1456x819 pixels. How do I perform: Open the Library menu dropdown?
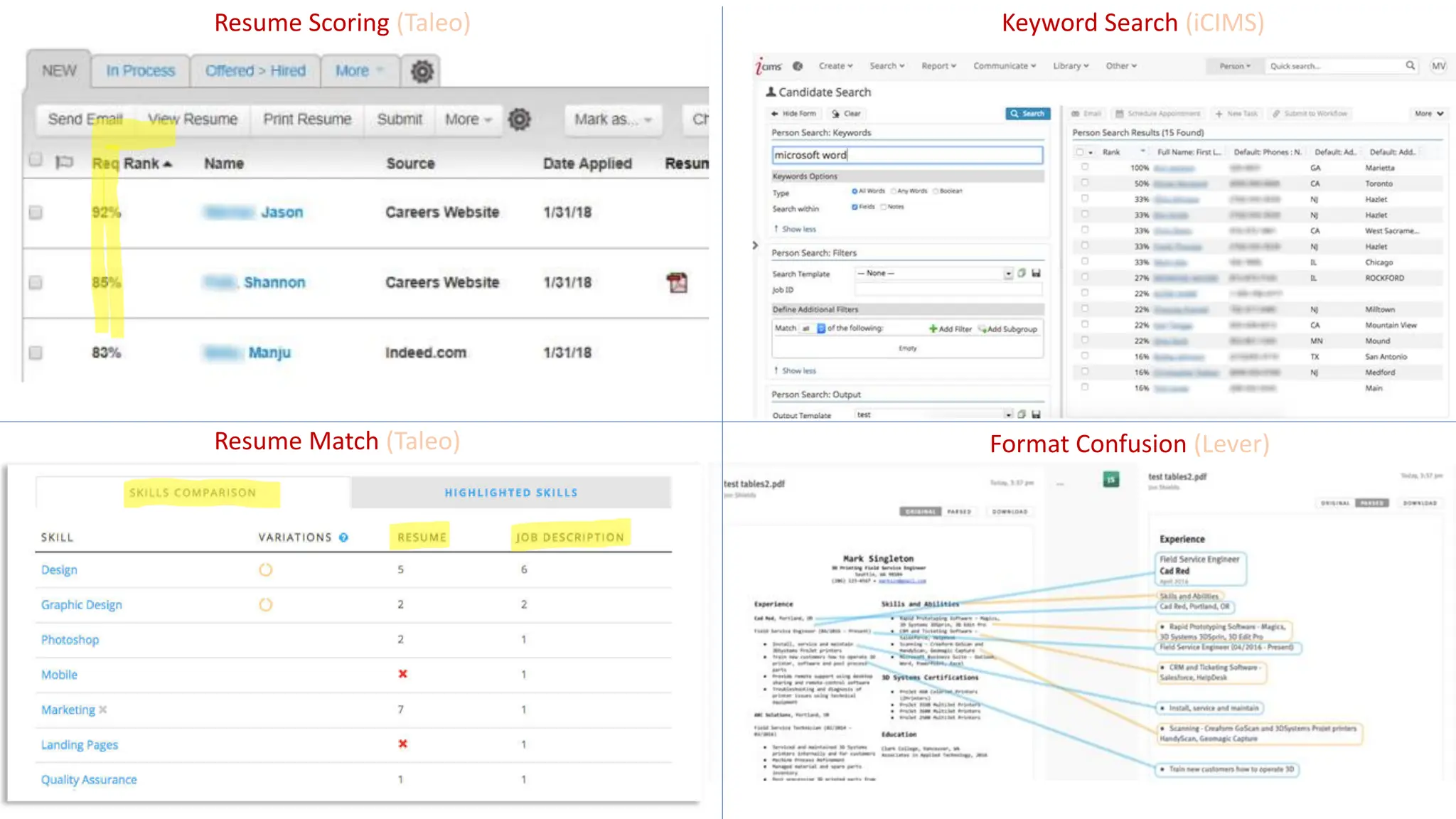pos(1071,66)
